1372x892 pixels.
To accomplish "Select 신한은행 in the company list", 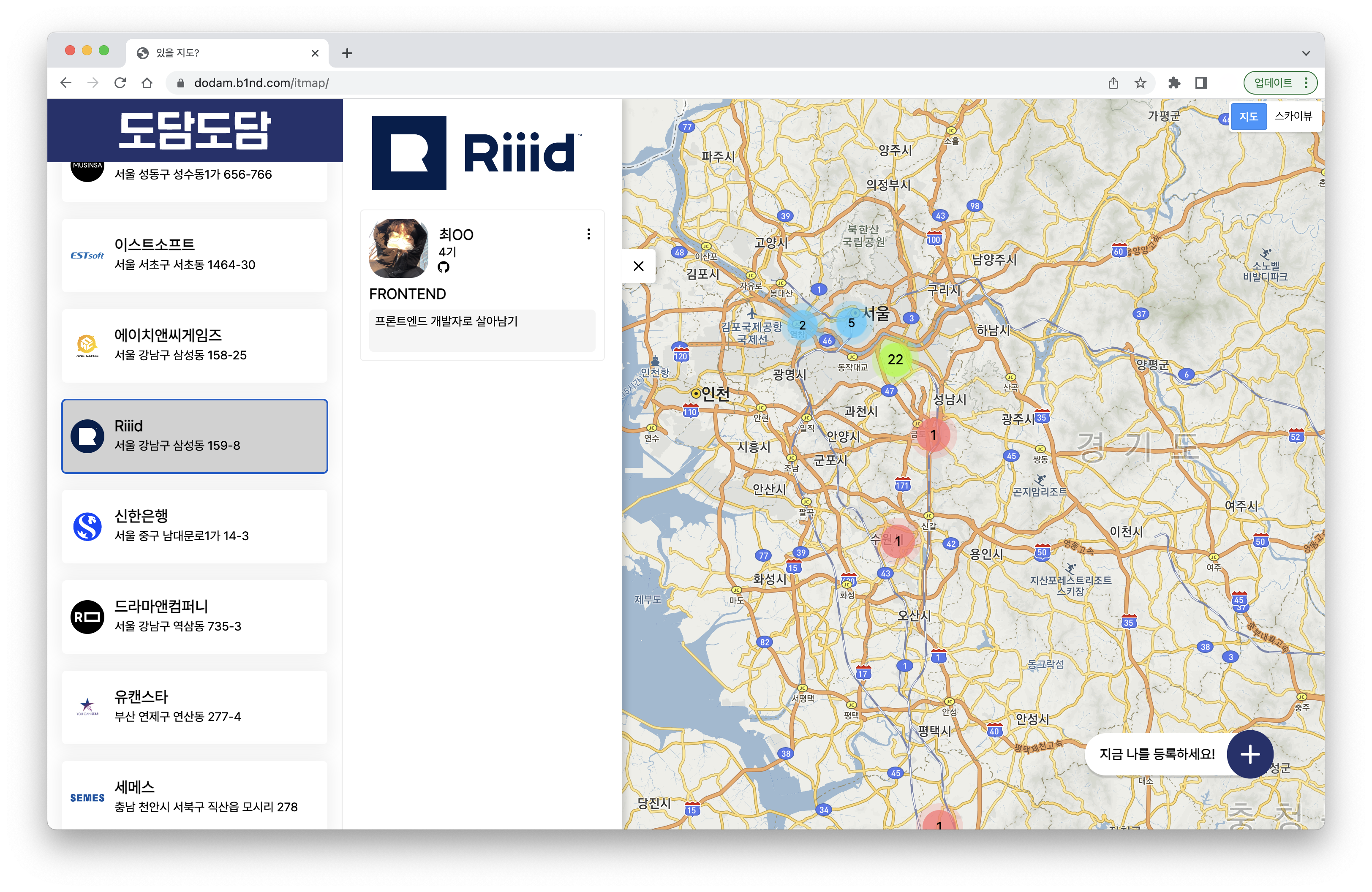I will pos(194,526).
